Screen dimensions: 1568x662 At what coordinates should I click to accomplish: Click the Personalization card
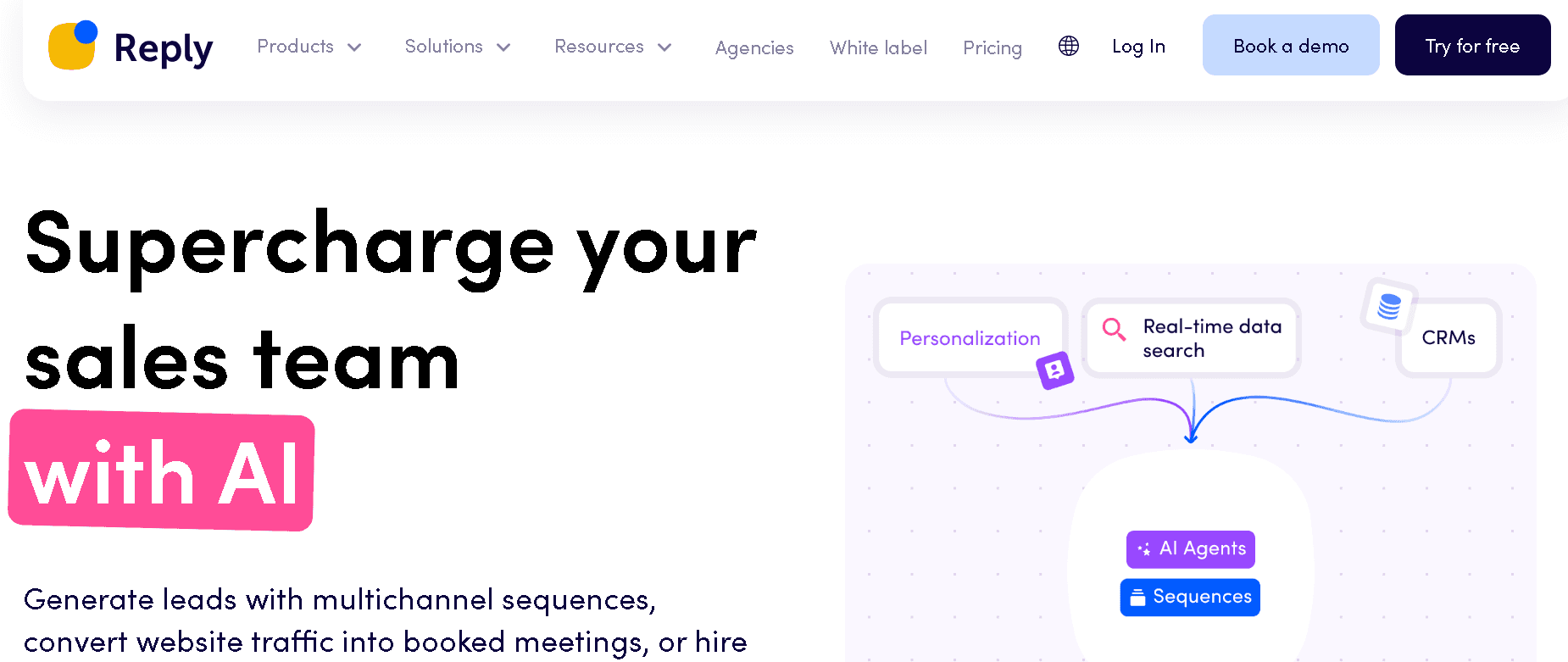(x=969, y=338)
